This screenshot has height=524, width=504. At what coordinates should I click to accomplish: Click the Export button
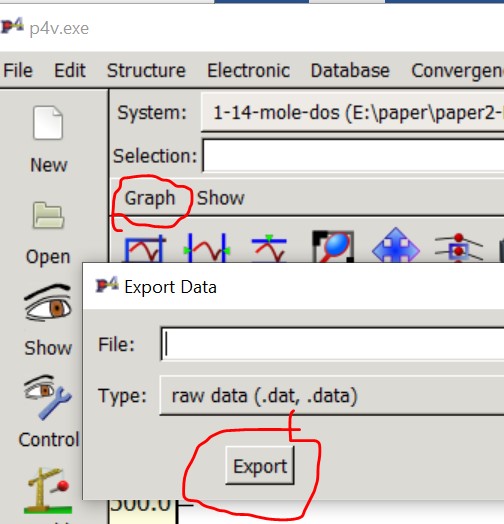[x=260, y=466]
